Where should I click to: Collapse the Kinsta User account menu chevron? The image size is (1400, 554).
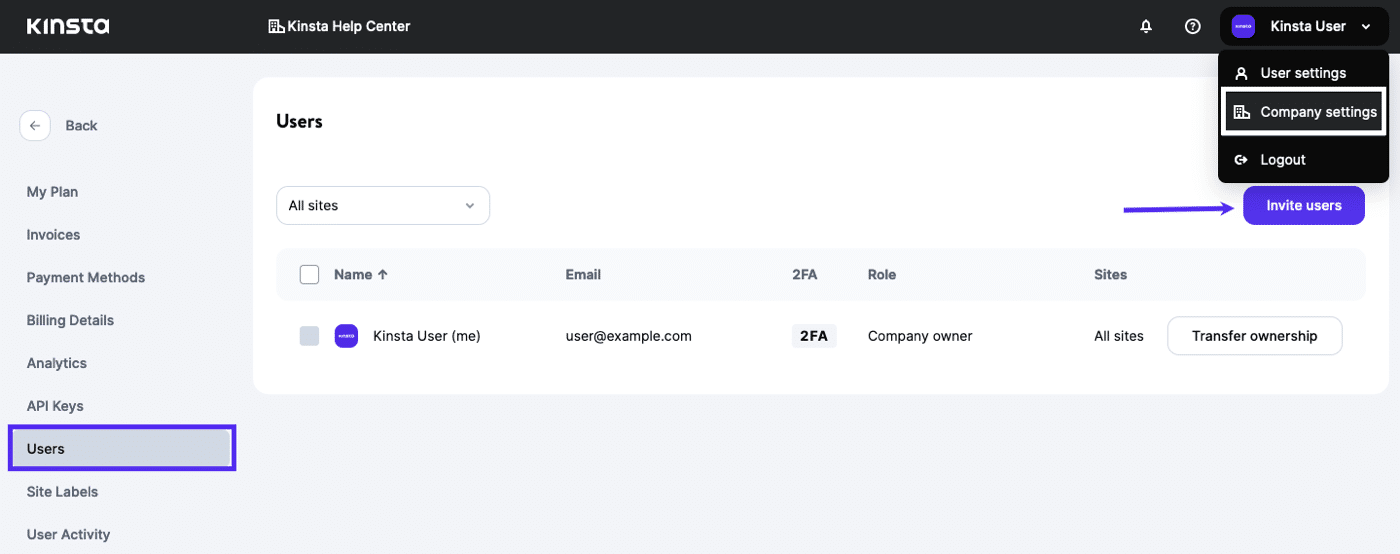(1366, 27)
